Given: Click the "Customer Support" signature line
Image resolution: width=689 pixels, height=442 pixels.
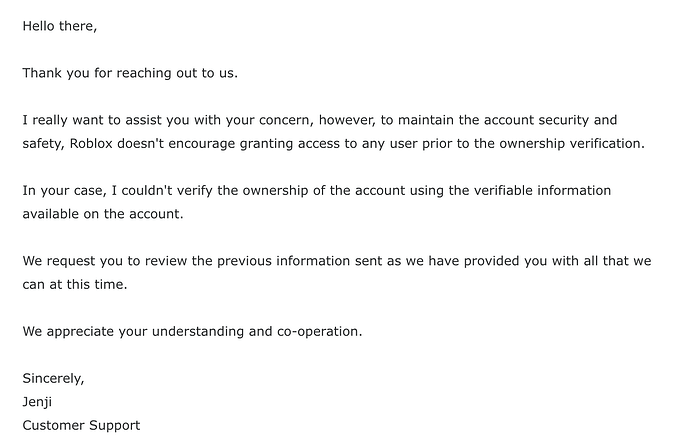Looking at the screenshot, I should (x=81, y=425).
